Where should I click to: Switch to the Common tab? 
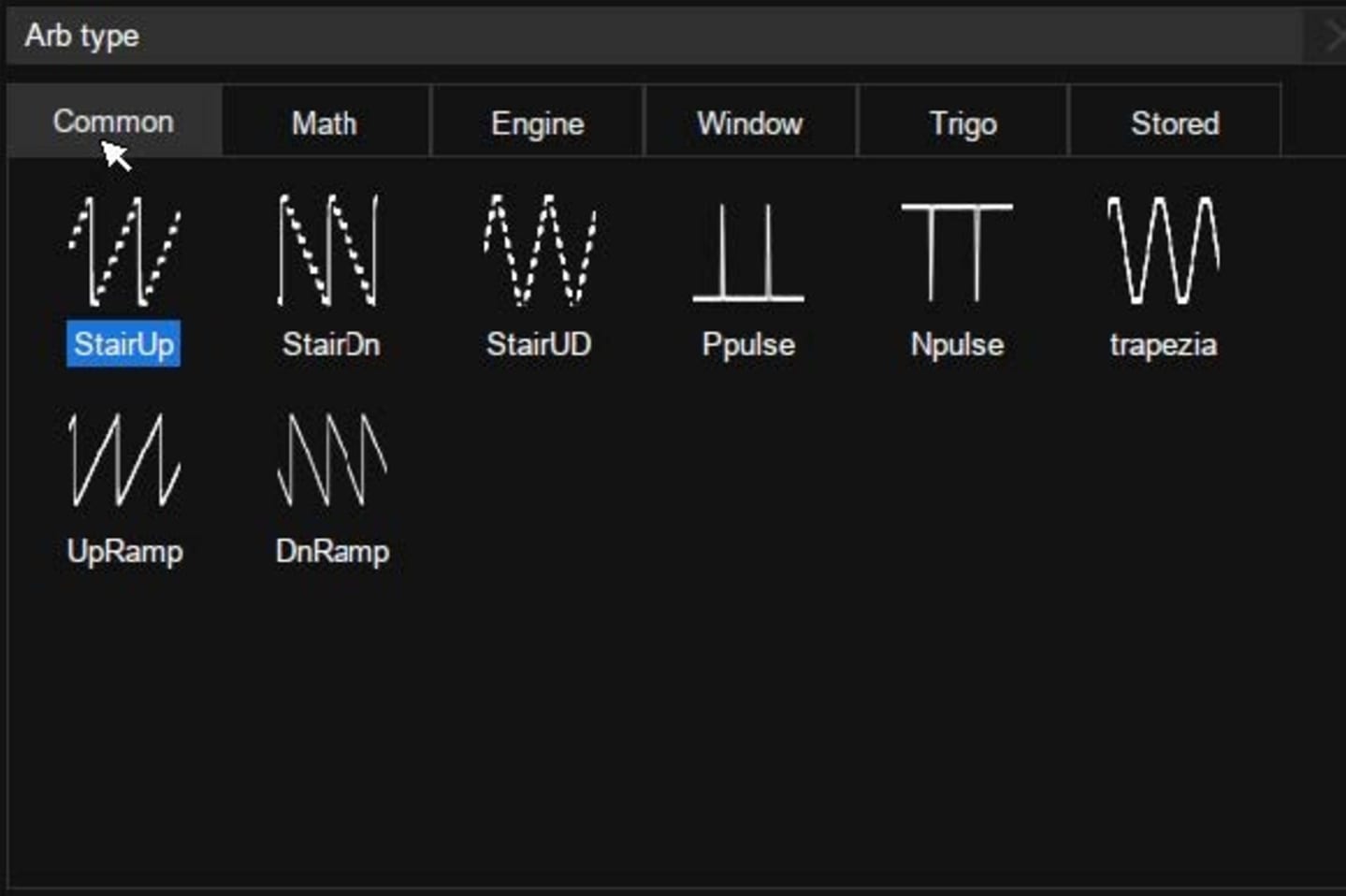coord(114,121)
